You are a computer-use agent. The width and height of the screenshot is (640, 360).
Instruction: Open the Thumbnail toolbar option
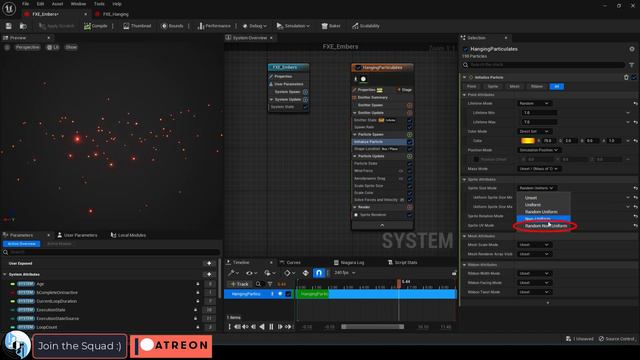coord(137,26)
